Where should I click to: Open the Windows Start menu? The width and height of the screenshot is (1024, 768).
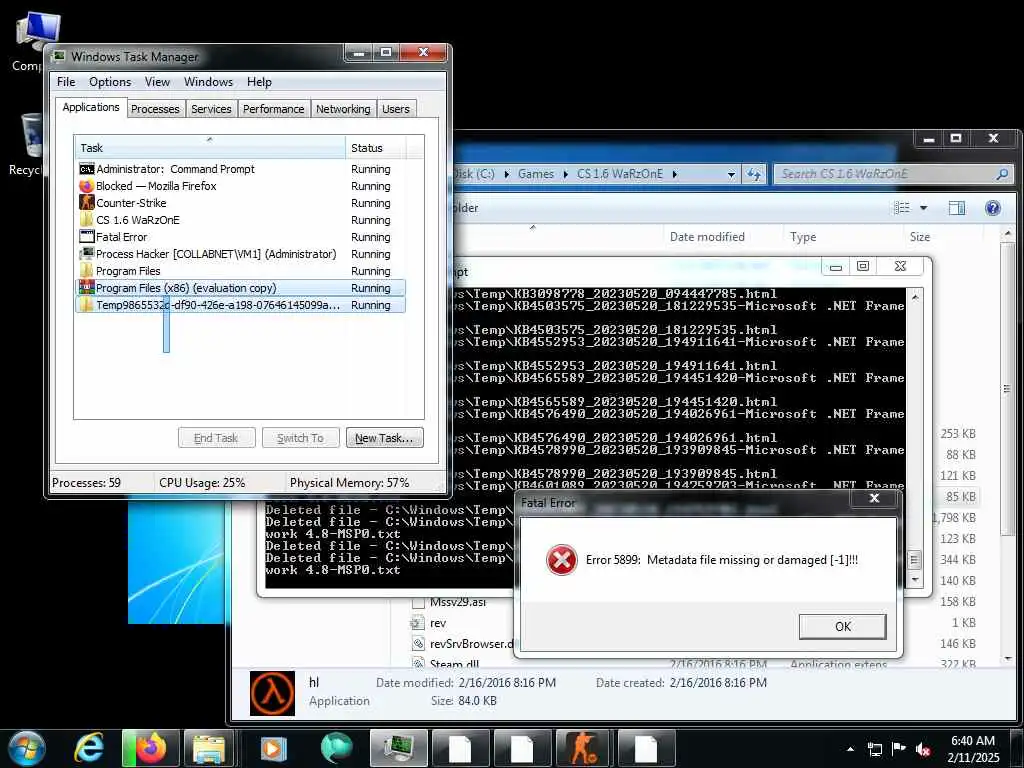(x=25, y=748)
